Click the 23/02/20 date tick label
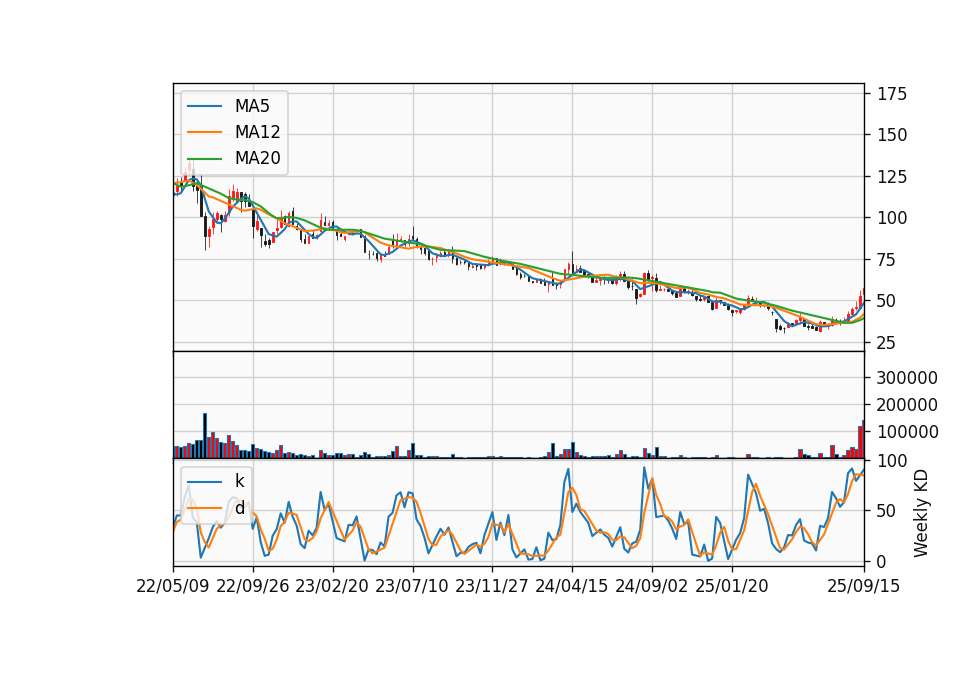Image resolution: width=960 pixels, height=690 pixels. [332, 586]
